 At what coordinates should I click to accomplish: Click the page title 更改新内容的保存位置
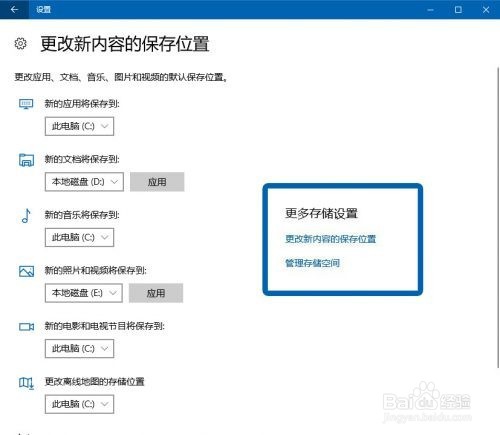pos(125,44)
